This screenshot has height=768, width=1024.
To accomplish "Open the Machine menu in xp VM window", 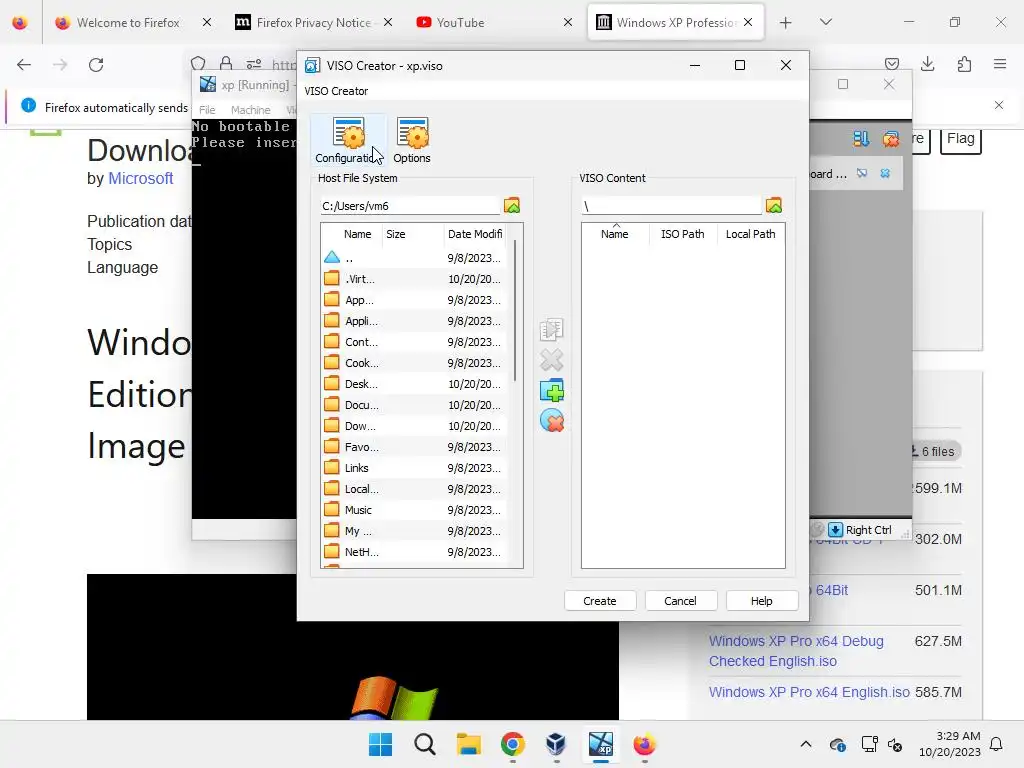I will 250,110.
